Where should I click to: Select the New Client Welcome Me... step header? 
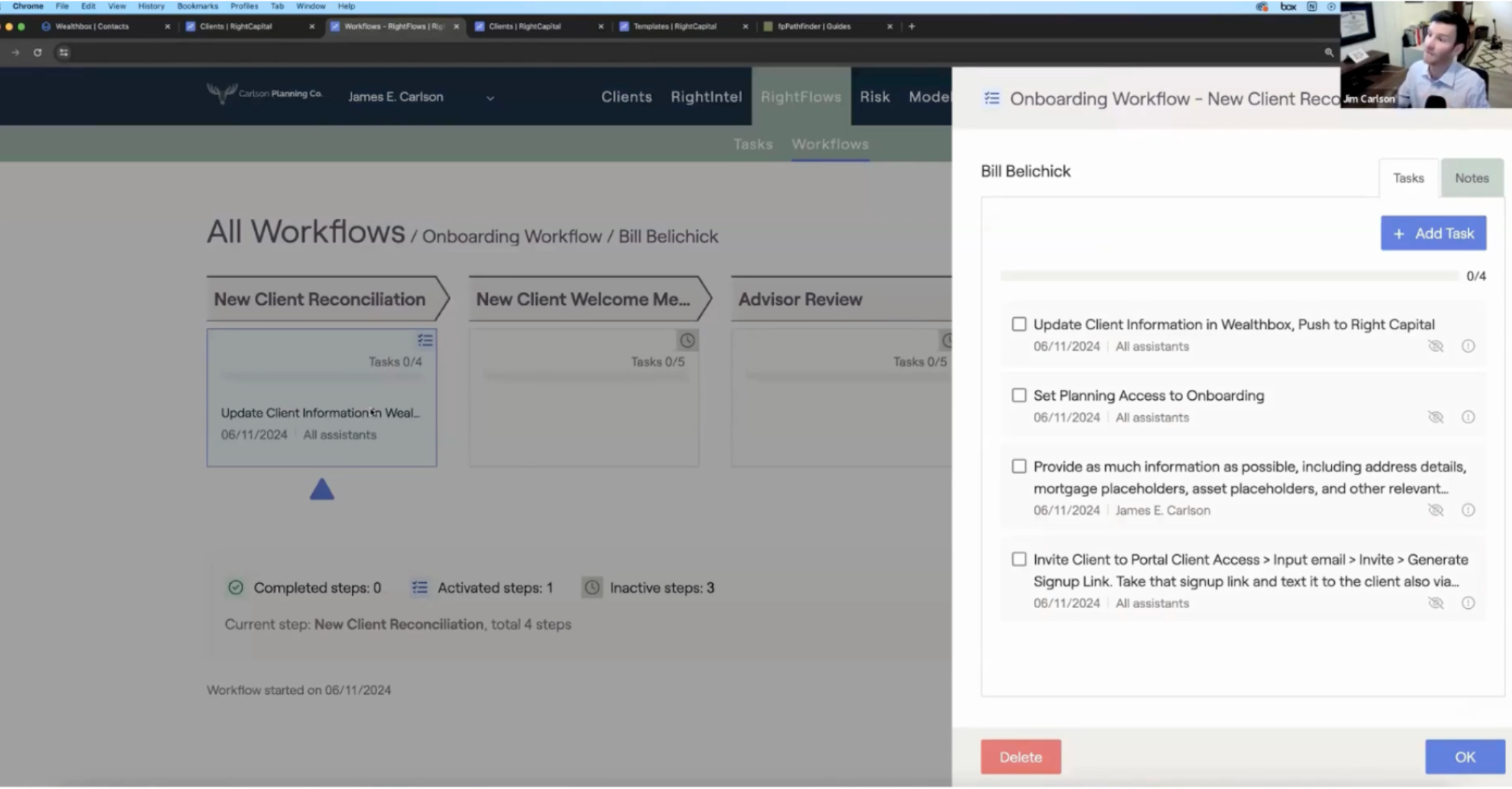(590, 299)
